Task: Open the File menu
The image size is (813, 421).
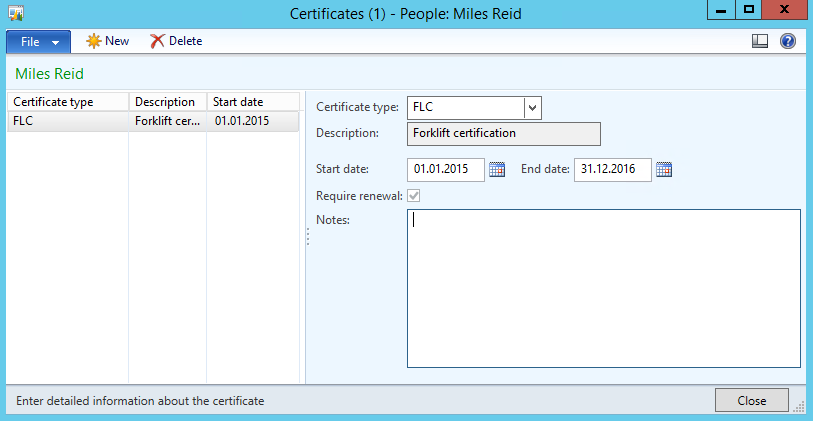Action: click(38, 41)
